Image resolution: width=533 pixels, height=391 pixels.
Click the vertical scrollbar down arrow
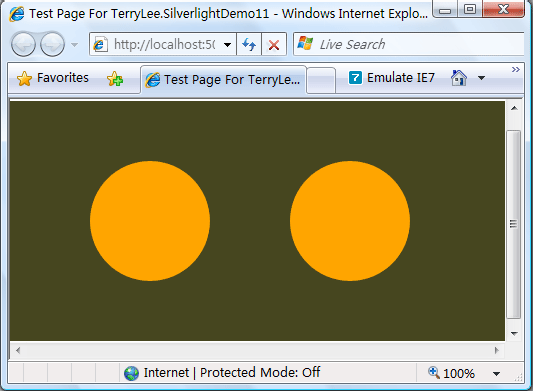point(514,333)
